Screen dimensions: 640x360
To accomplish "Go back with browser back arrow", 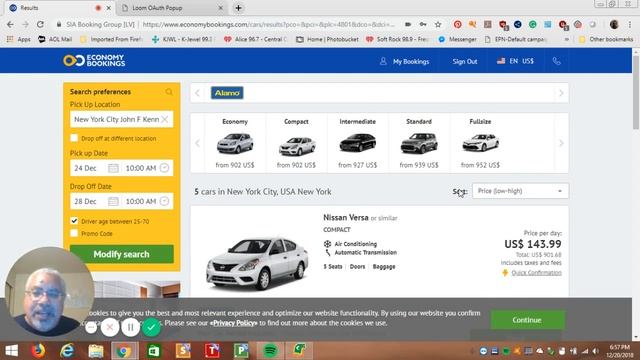I will pos(10,24).
